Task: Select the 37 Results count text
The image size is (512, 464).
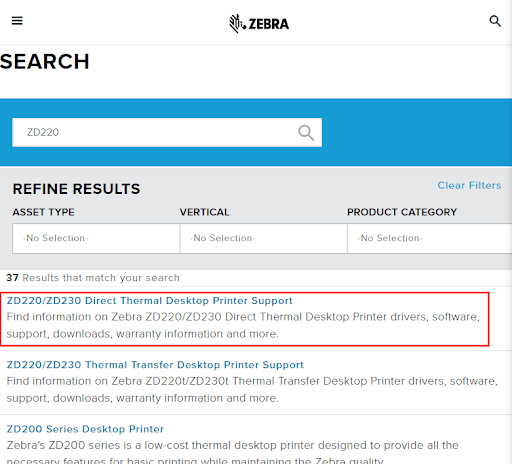Action: click(x=93, y=278)
